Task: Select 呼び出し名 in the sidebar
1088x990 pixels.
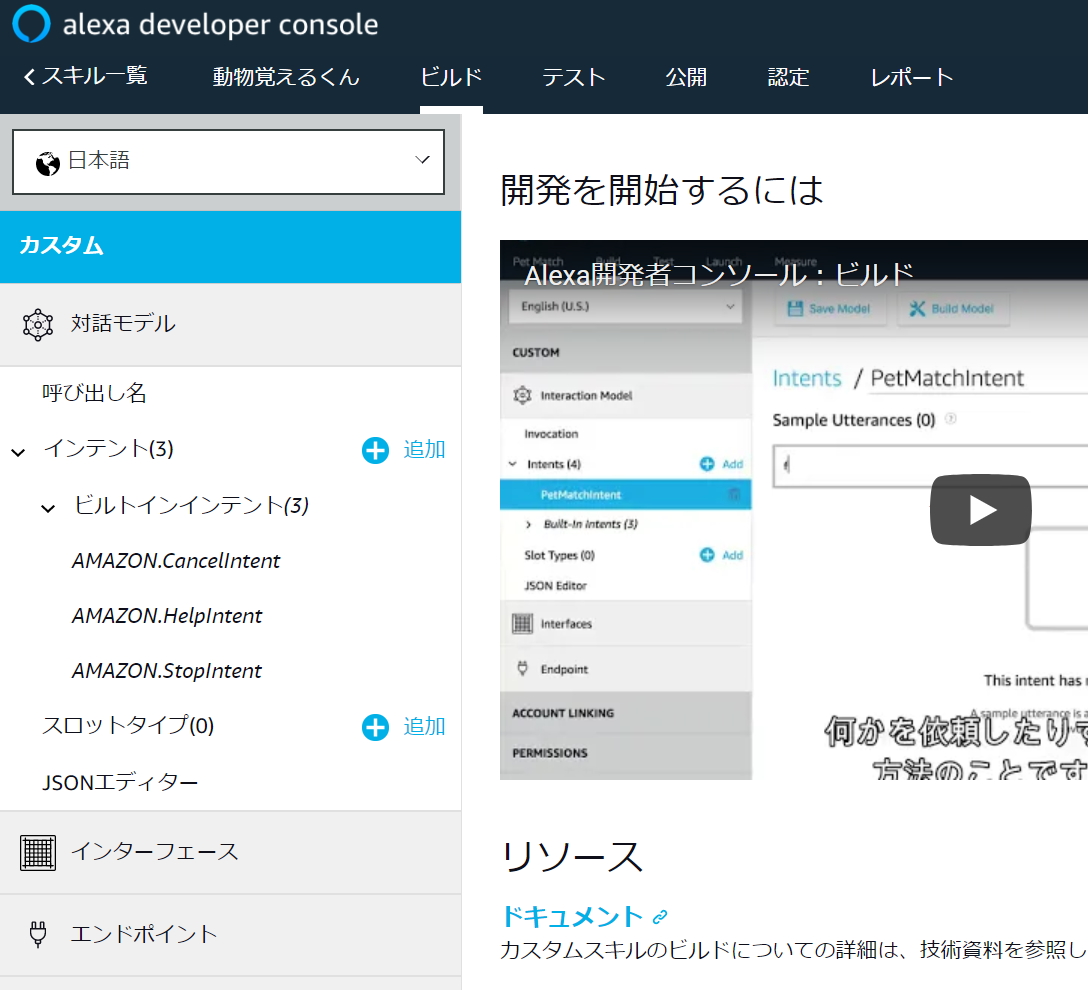Action: pos(95,394)
